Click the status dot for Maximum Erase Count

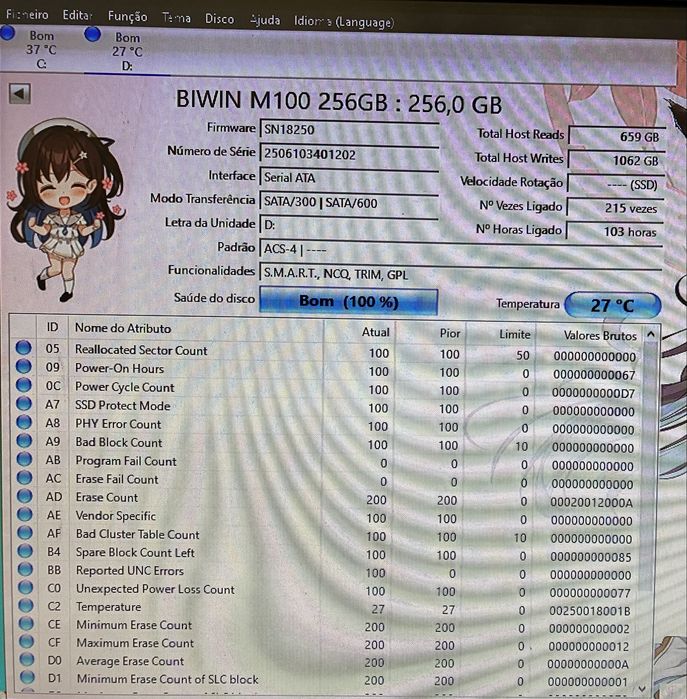pos(26,641)
